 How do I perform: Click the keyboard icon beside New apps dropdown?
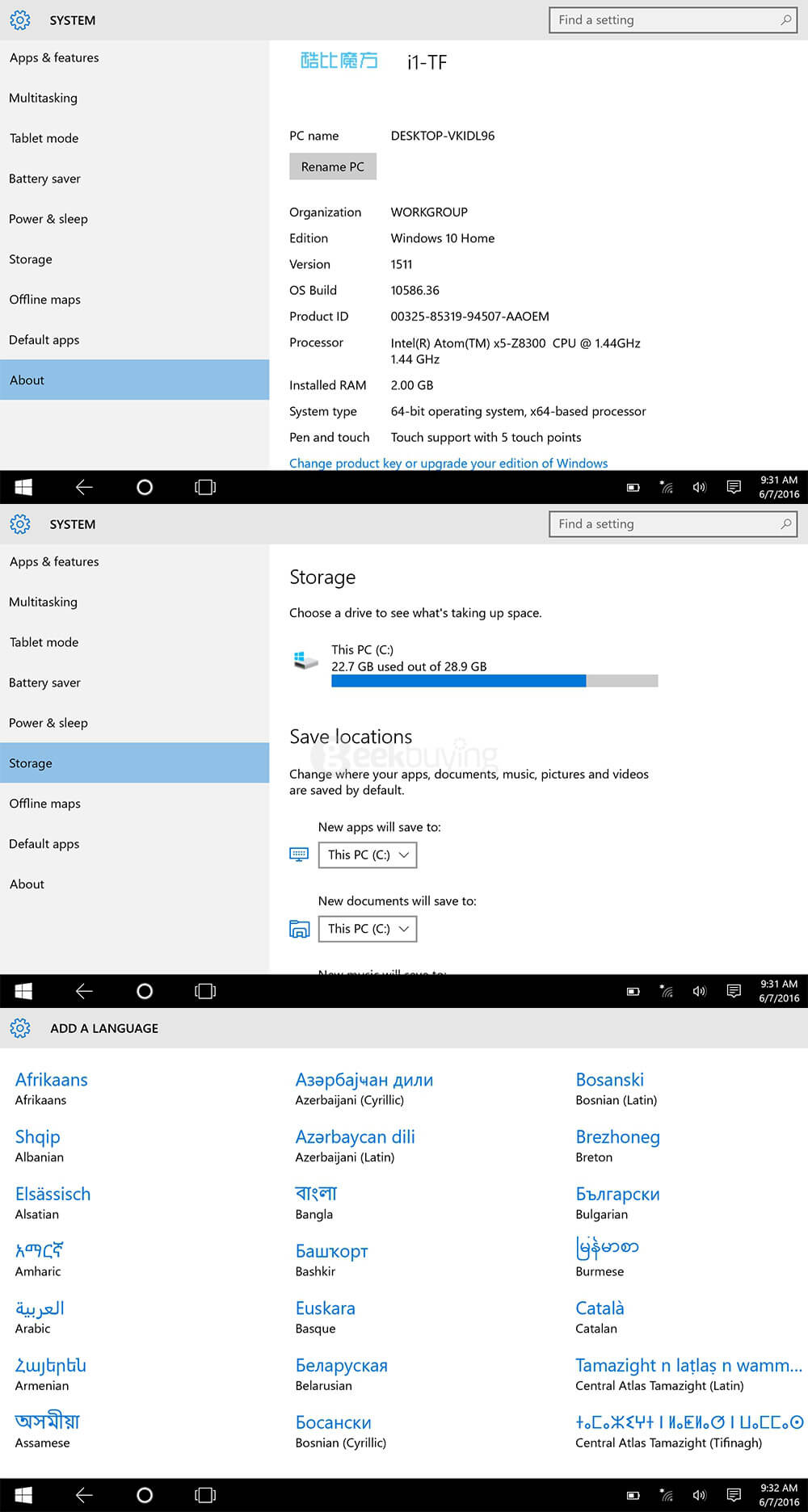299,855
